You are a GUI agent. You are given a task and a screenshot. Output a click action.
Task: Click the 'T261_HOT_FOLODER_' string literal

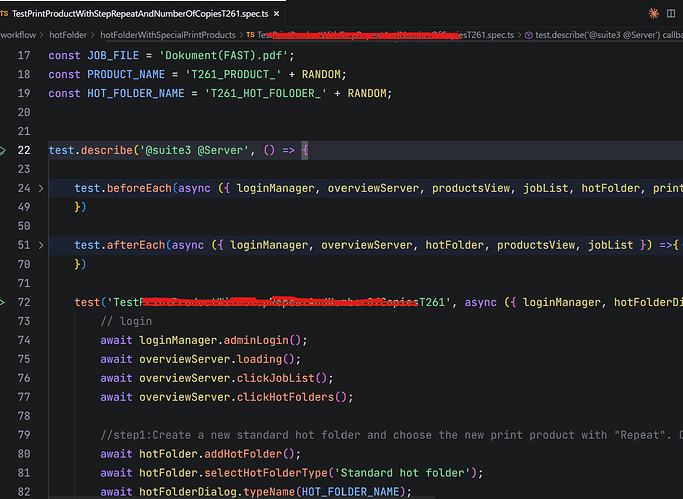click(266, 94)
